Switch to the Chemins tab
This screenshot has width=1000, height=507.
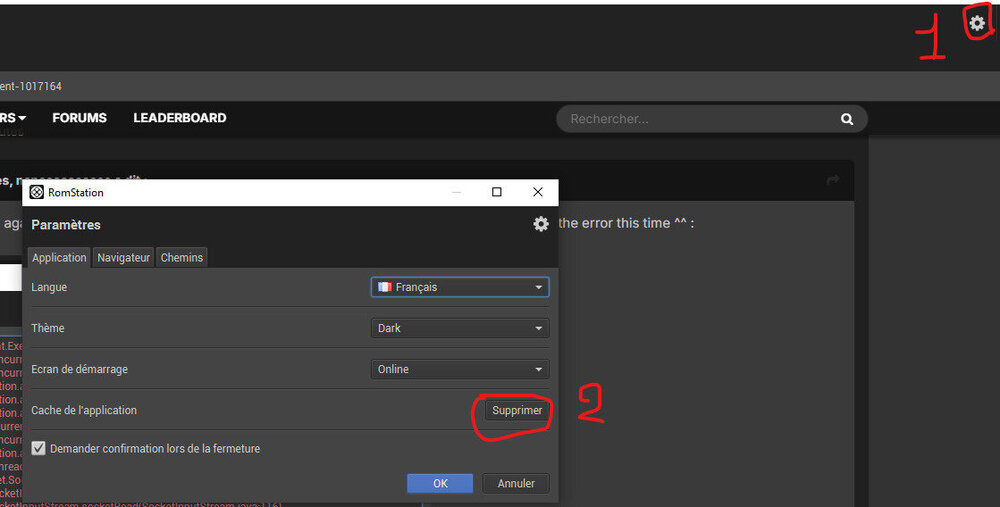(x=182, y=258)
